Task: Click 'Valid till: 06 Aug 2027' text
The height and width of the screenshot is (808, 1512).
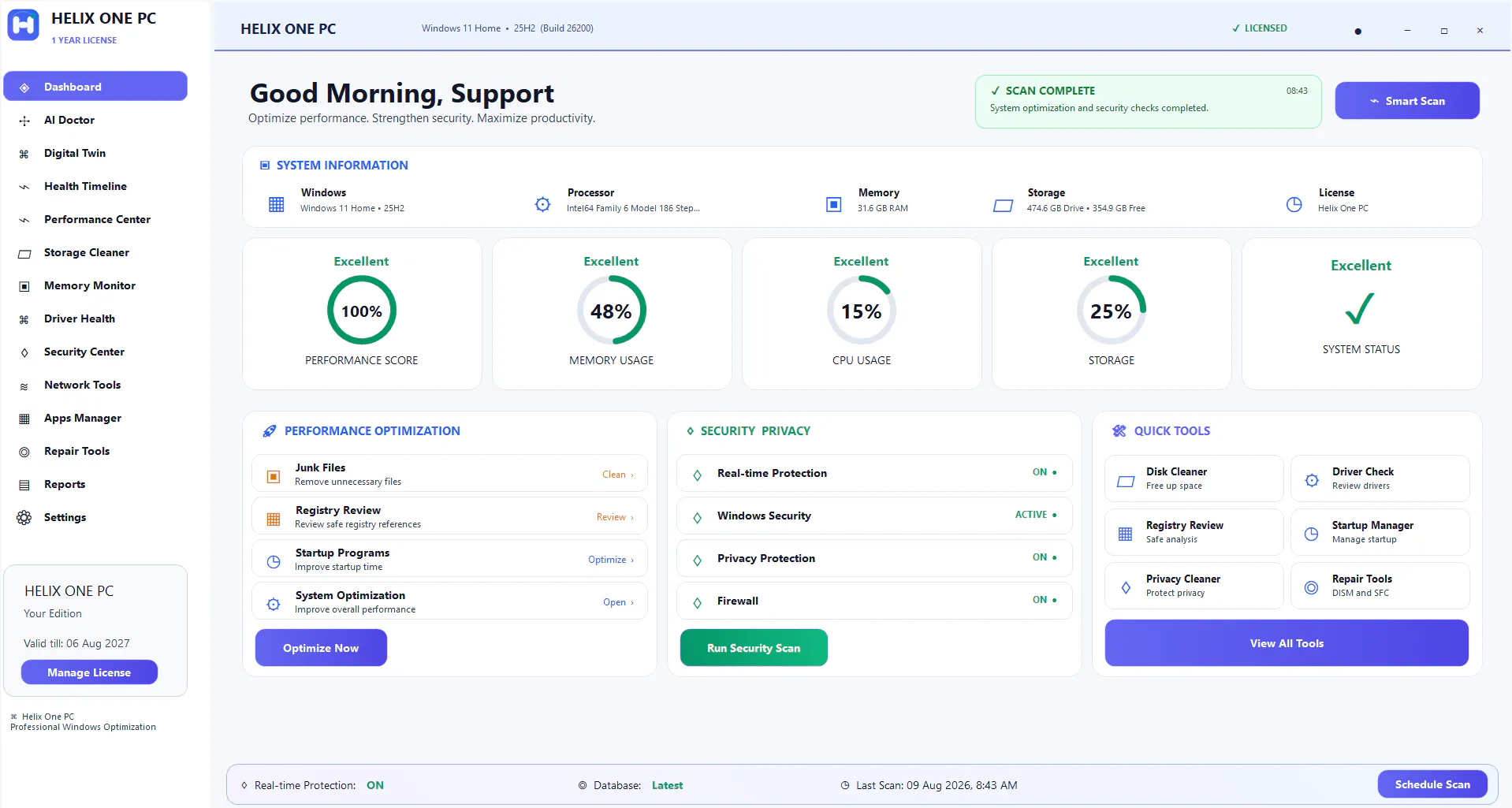Action: point(76,643)
